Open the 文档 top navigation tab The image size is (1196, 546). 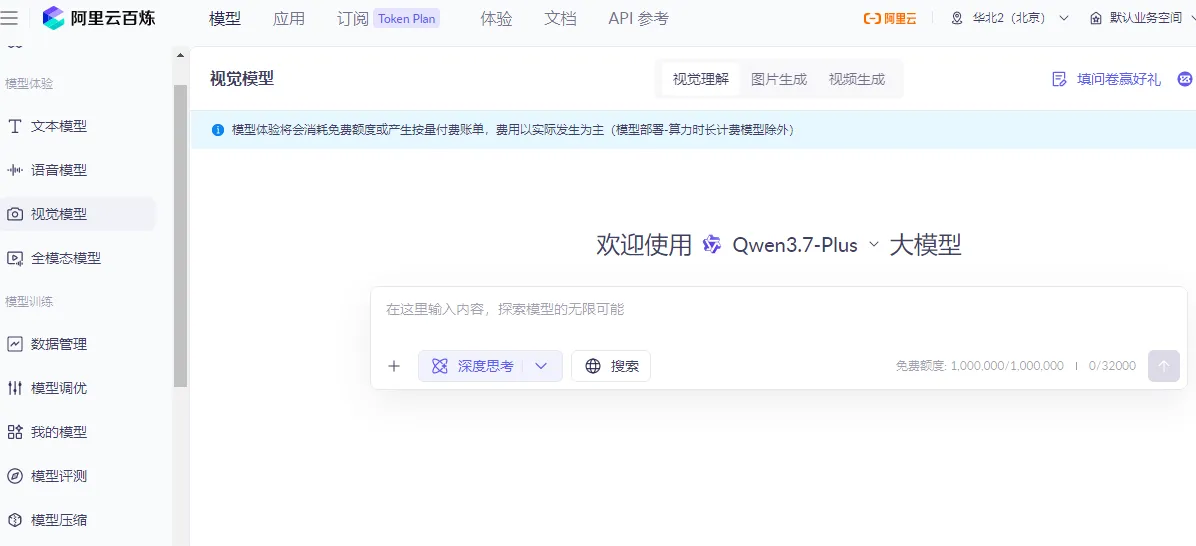tap(560, 18)
